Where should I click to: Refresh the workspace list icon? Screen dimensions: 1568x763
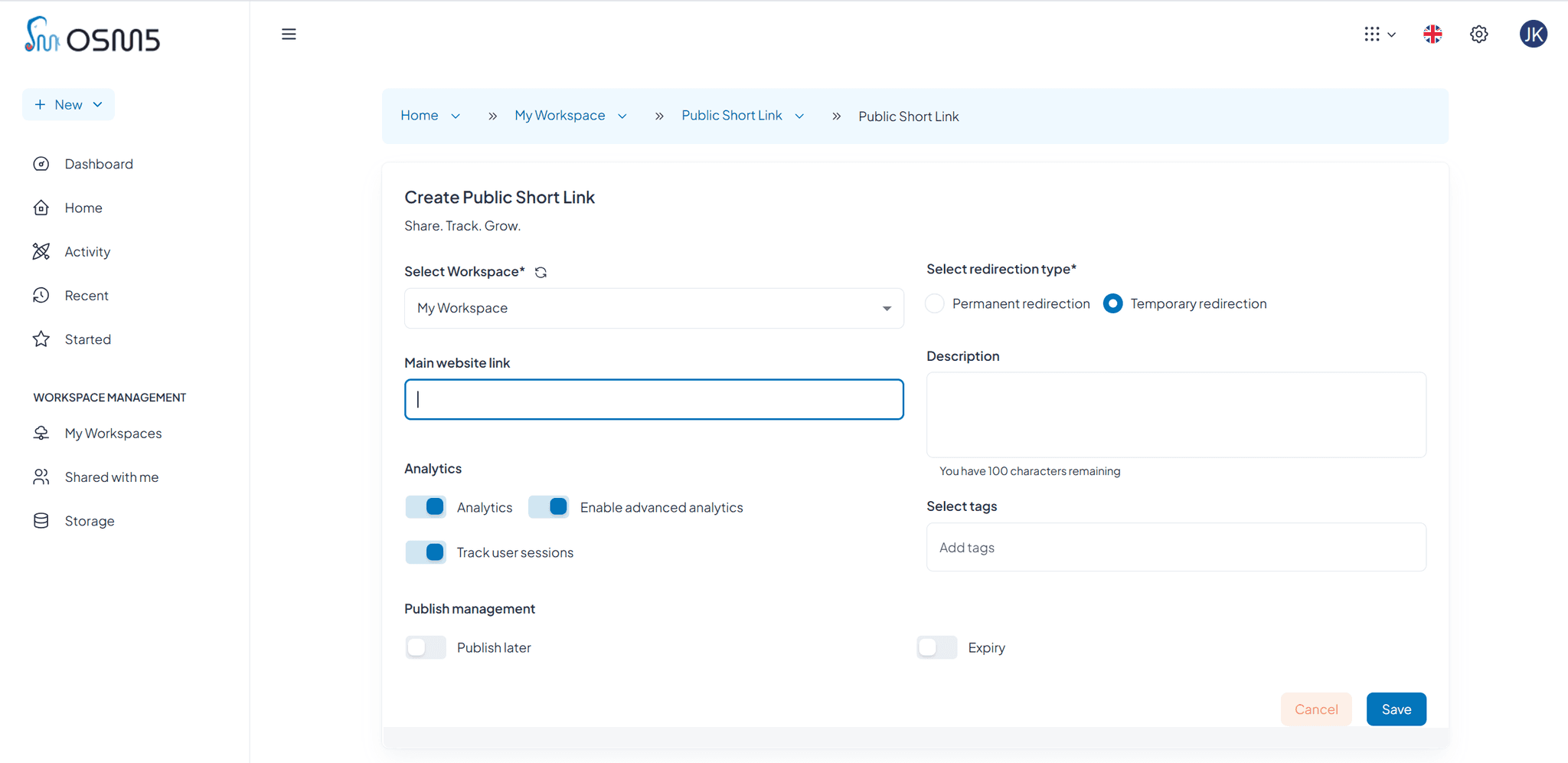pyautogui.click(x=541, y=272)
